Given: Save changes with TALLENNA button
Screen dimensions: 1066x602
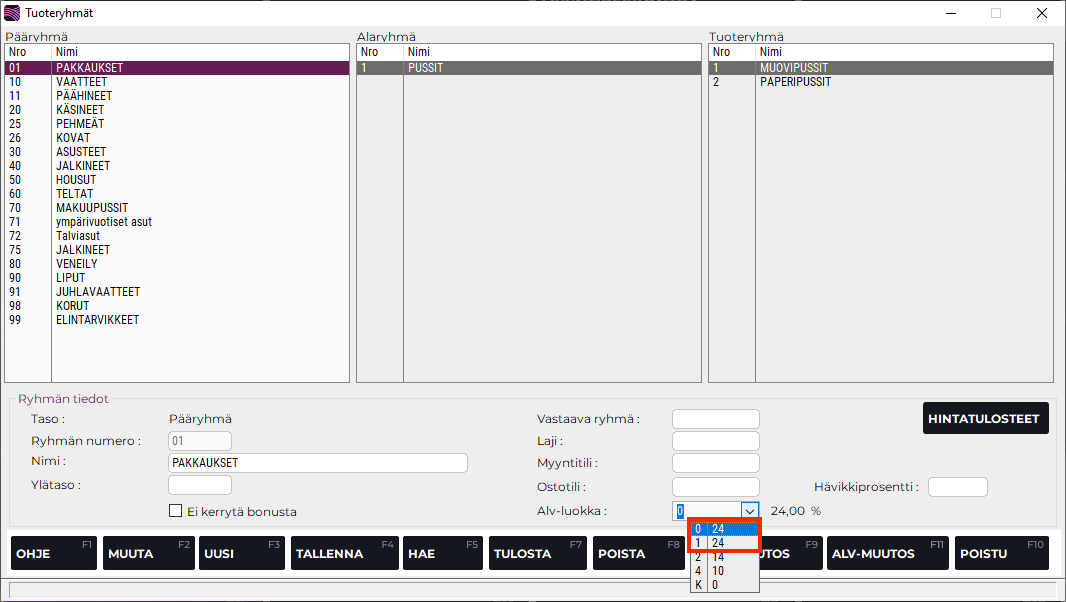Looking at the screenshot, I should [344, 553].
